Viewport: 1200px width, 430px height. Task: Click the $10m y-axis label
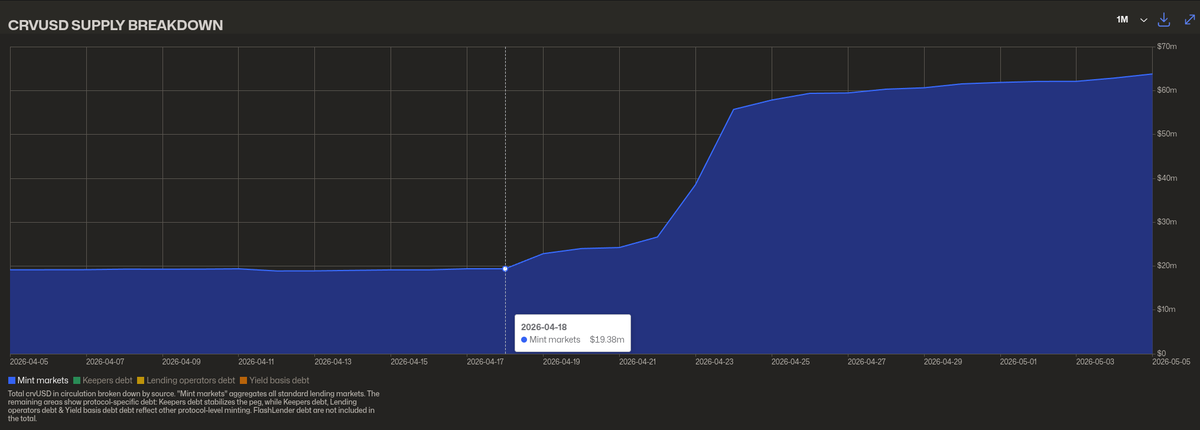(x=1166, y=309)
